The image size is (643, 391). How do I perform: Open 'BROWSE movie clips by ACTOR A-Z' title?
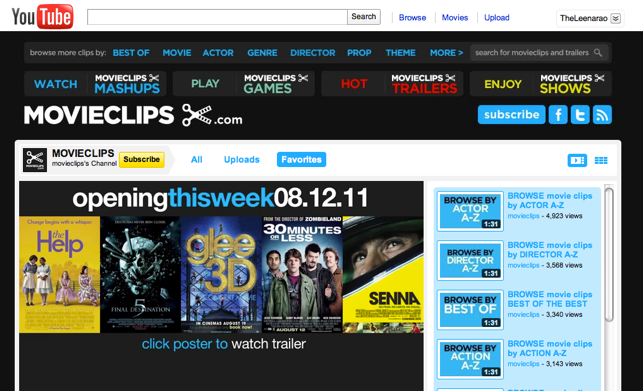point(550,200)
